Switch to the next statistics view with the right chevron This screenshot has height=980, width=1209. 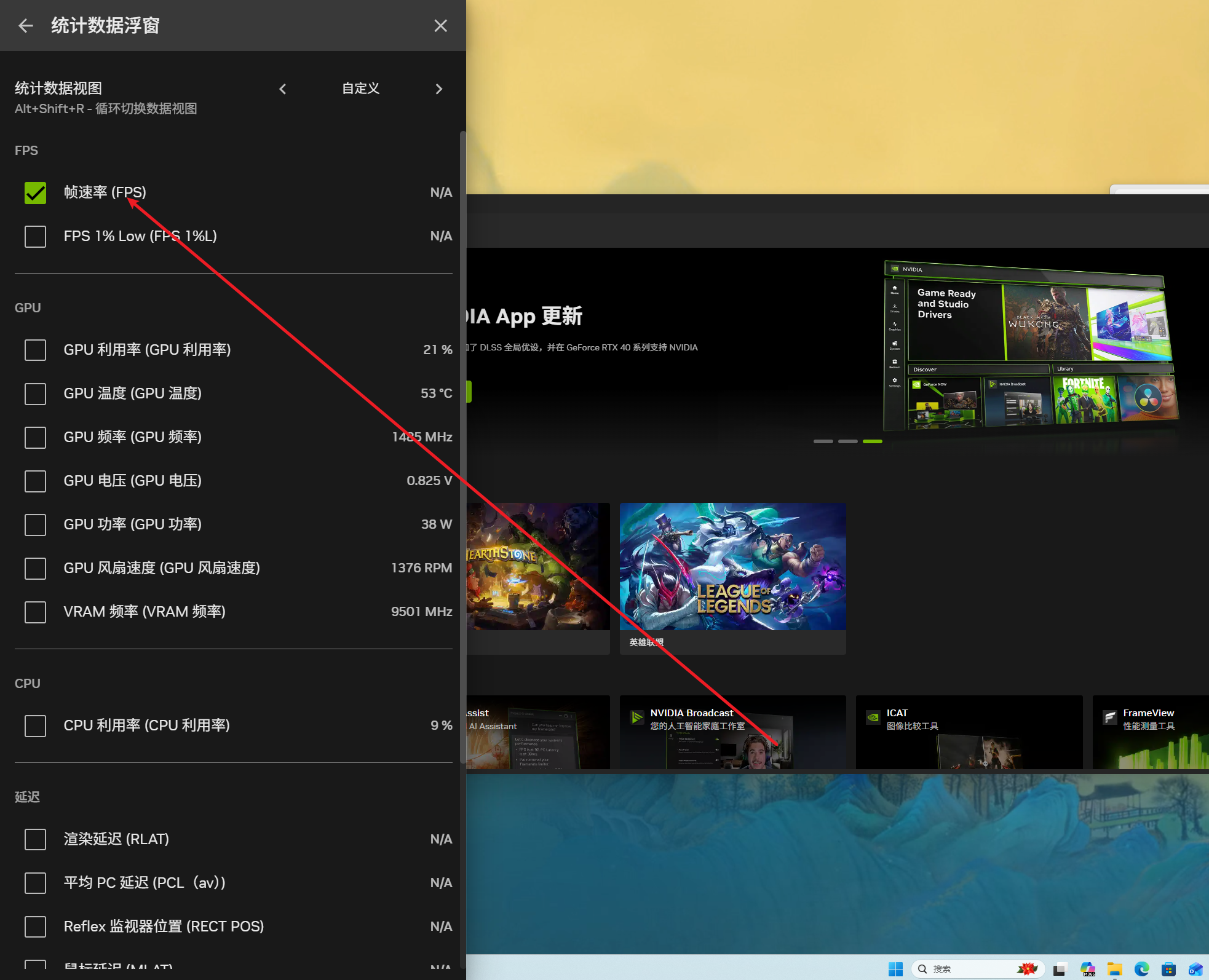click(x=438, y=89)
